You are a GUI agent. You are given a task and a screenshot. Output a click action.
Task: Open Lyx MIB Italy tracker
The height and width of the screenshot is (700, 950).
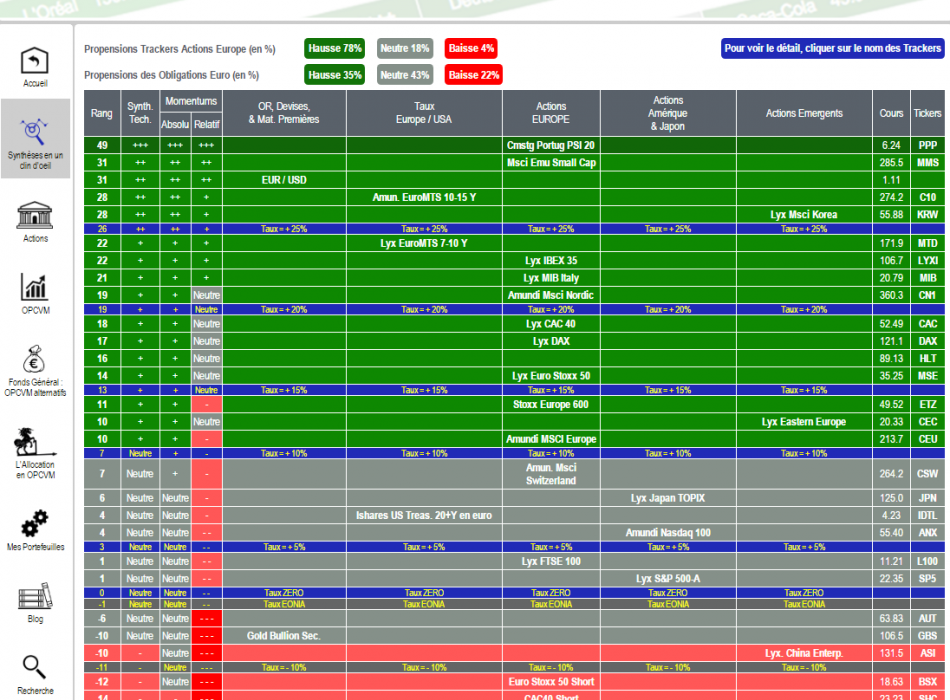(x=551, y=278)
